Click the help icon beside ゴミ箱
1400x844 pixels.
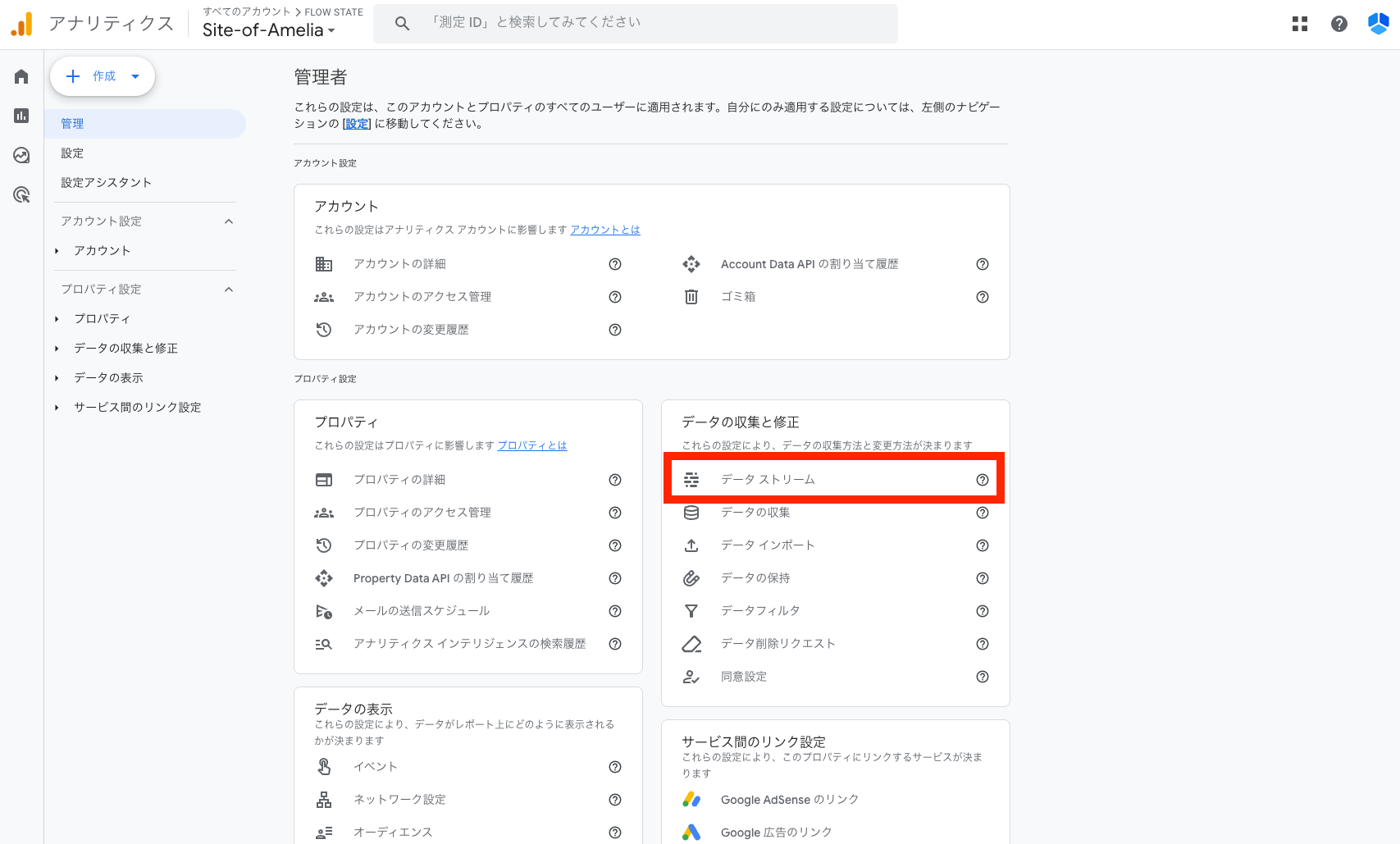point(982,297)
